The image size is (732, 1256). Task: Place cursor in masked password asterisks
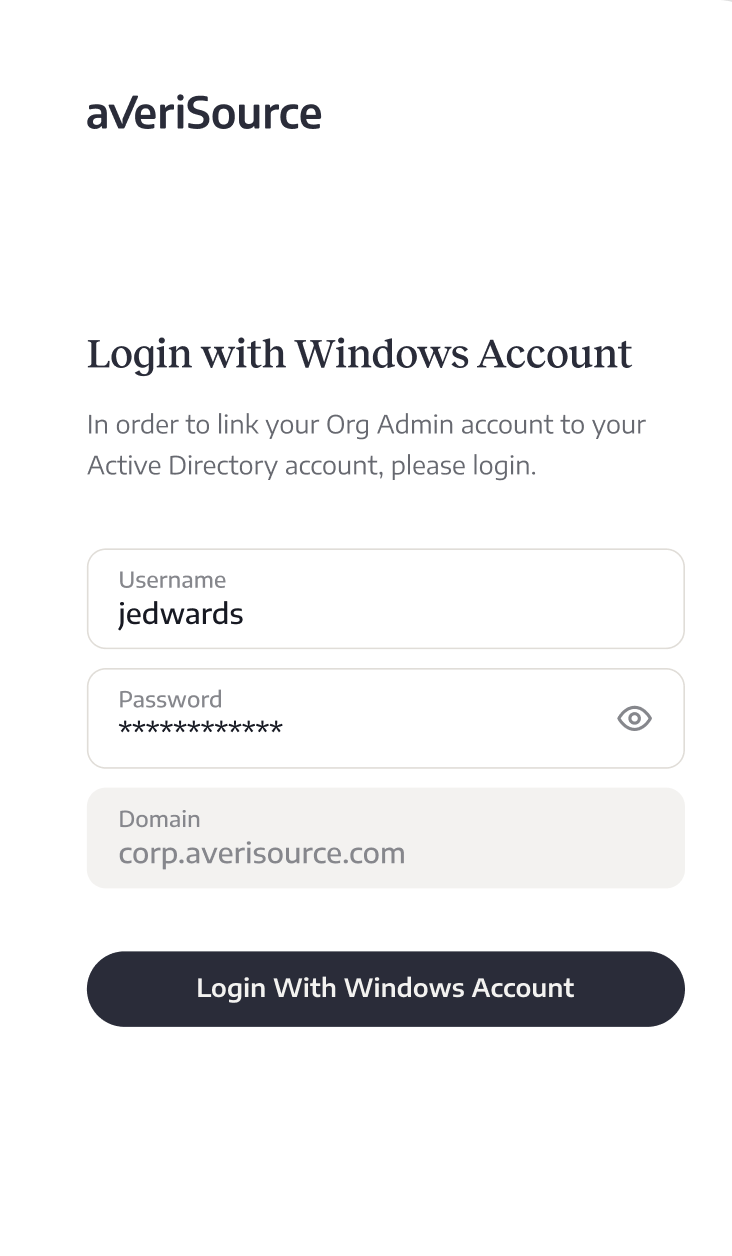(200, 728)
